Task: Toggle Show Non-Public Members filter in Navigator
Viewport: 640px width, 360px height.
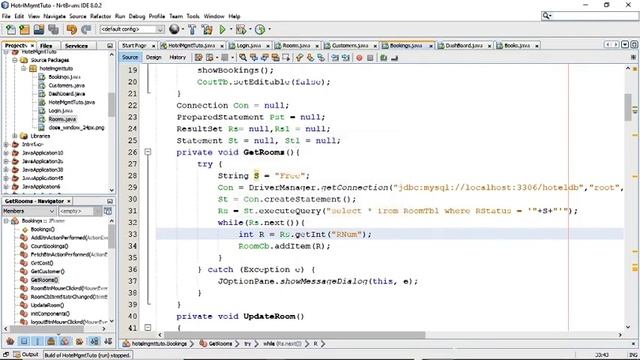Action: [x=51, y=341]
